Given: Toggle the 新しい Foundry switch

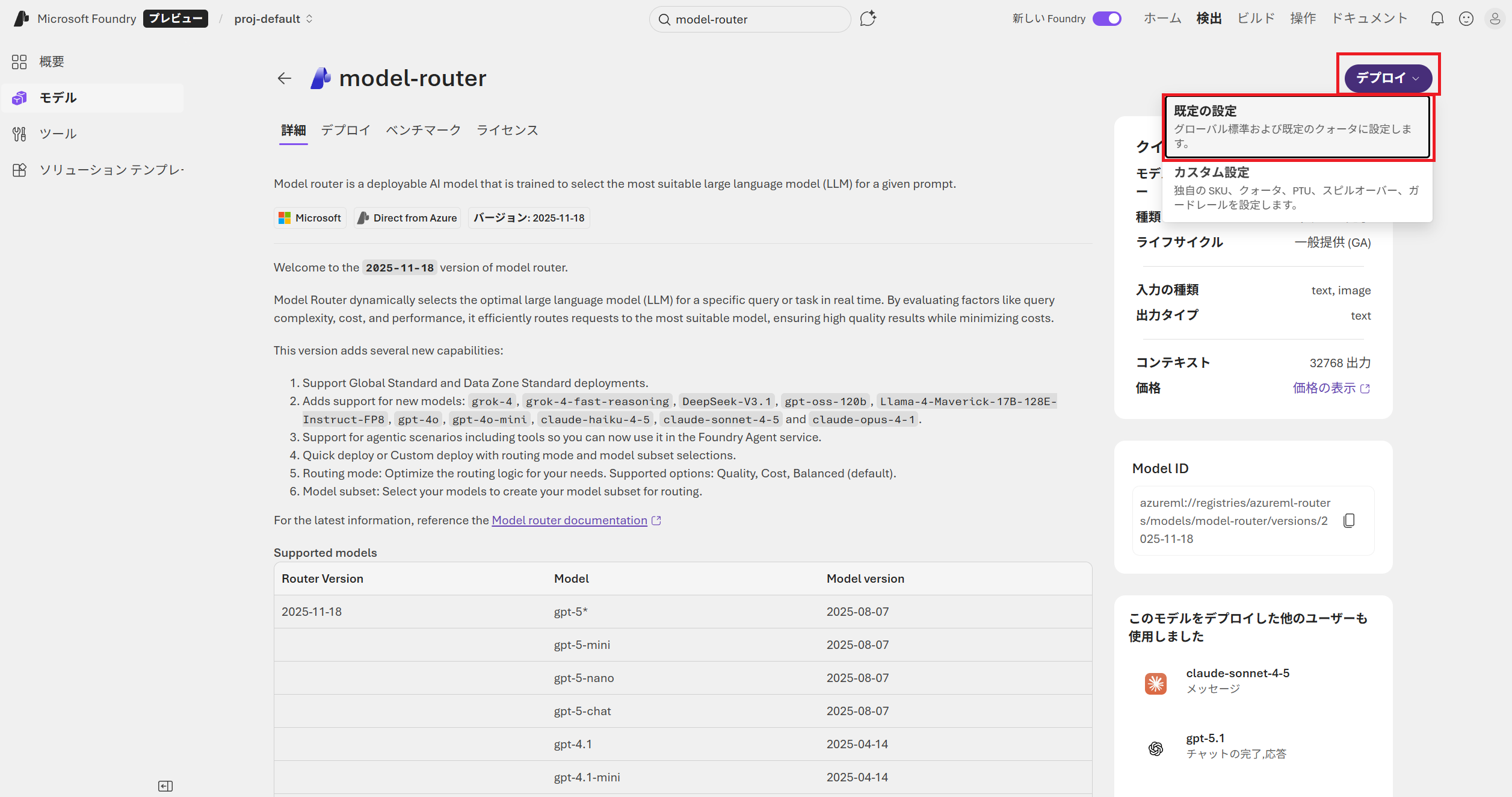Looking at the screenshot, I should click(x=1107, y=19).
